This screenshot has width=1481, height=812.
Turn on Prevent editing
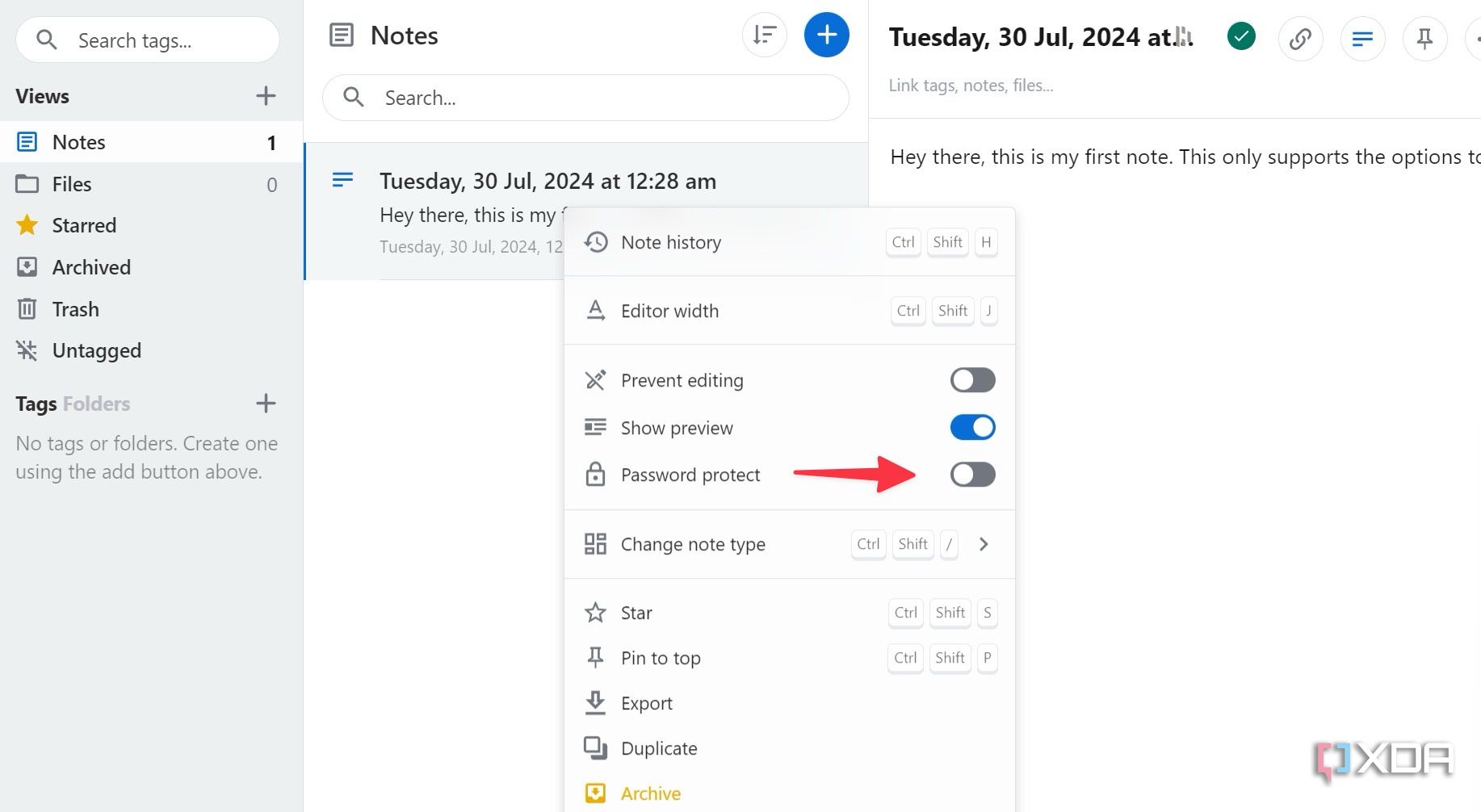972,379
